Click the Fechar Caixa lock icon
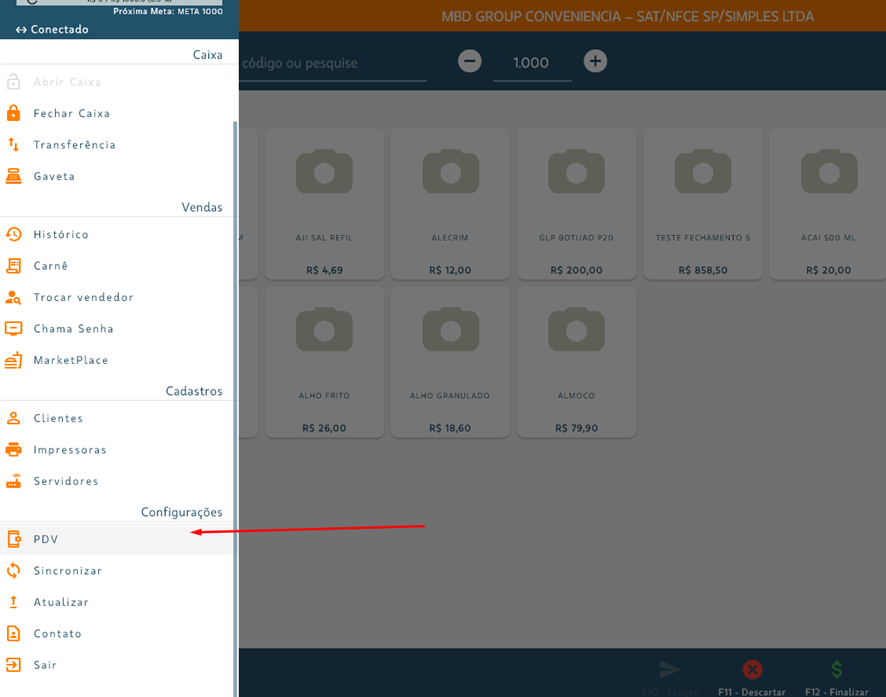886x697 pixels. pyautogui.click(x=14, y=113)
